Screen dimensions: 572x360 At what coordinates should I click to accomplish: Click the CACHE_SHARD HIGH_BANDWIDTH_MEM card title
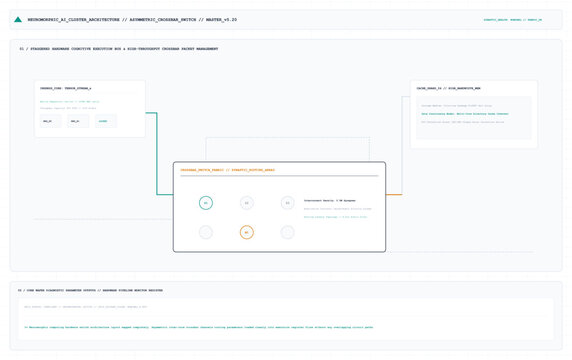448,88
